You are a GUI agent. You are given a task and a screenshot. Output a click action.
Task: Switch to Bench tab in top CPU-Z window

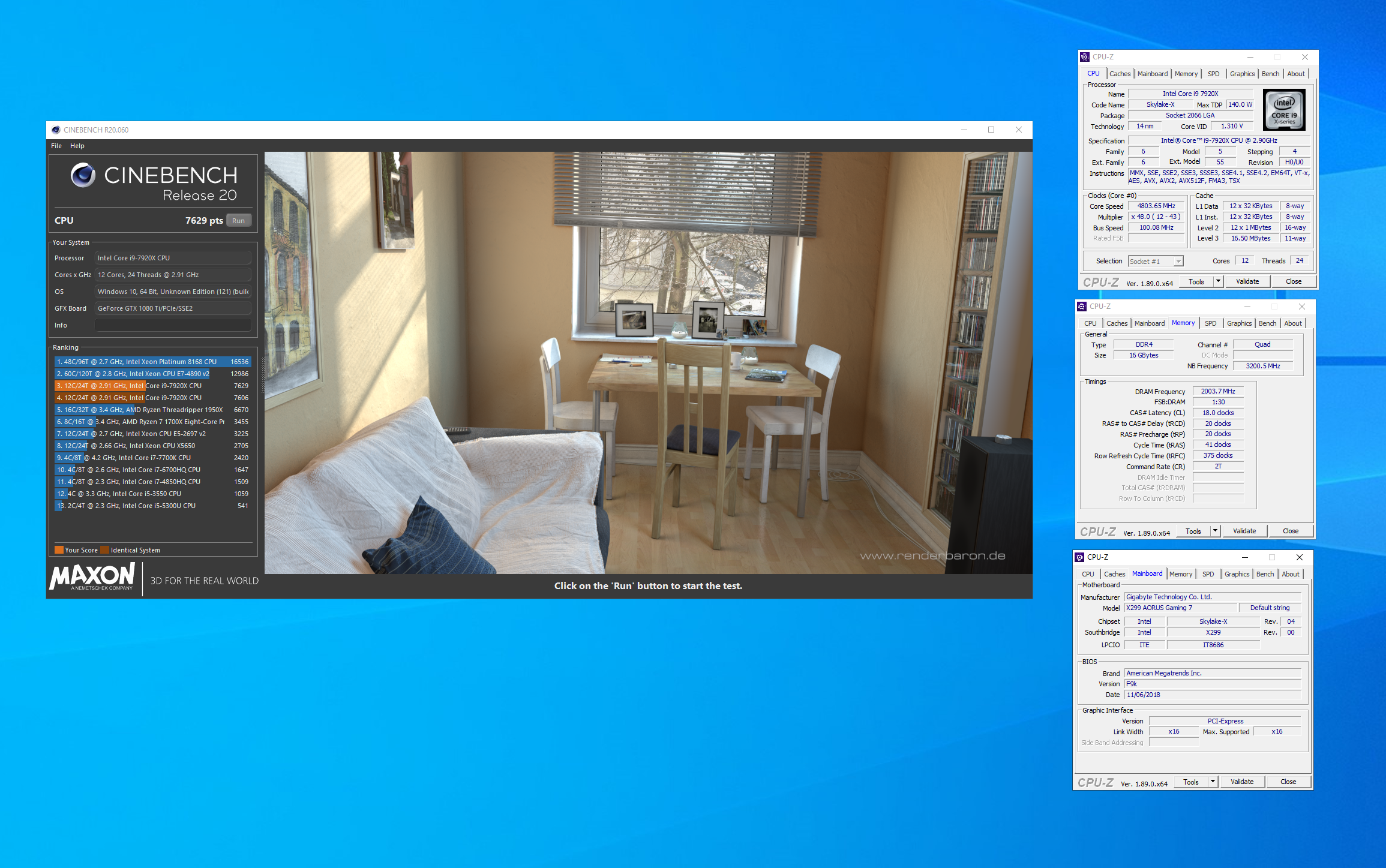pos(1270,74)
